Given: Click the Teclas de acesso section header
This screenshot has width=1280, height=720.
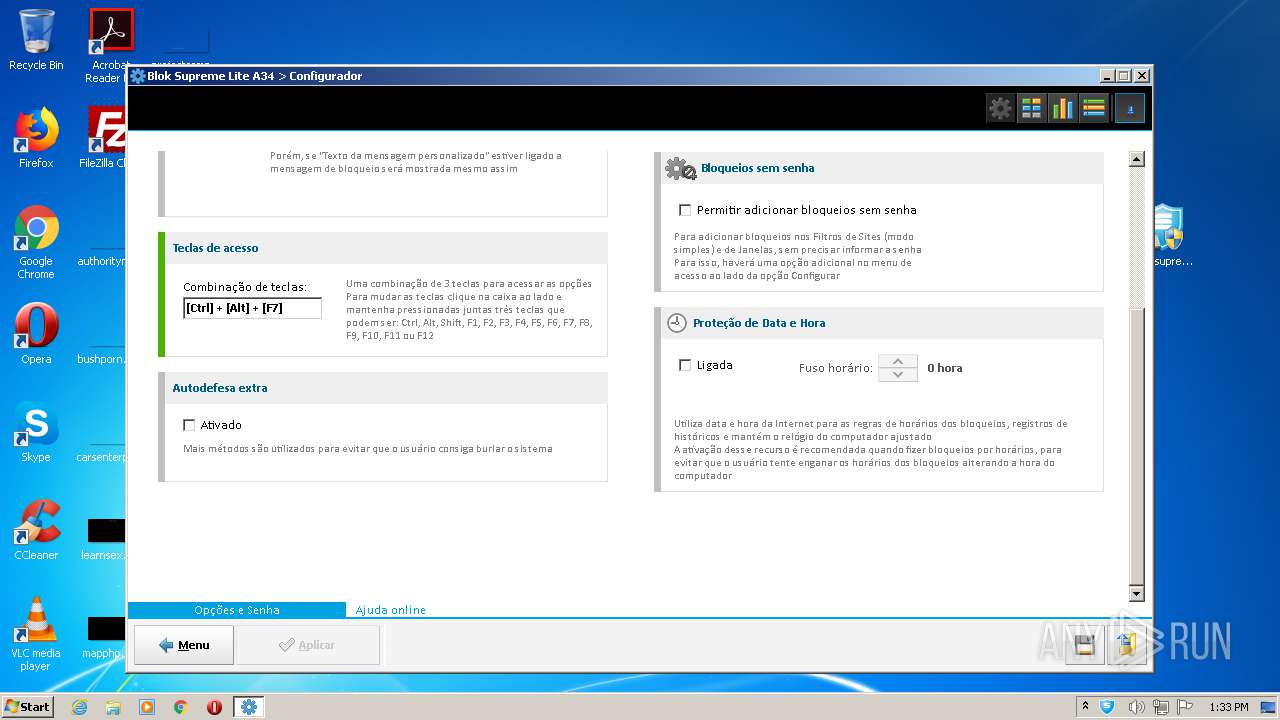Looking at the screenshot, I should pyautogui.click(x=386, y=248).
